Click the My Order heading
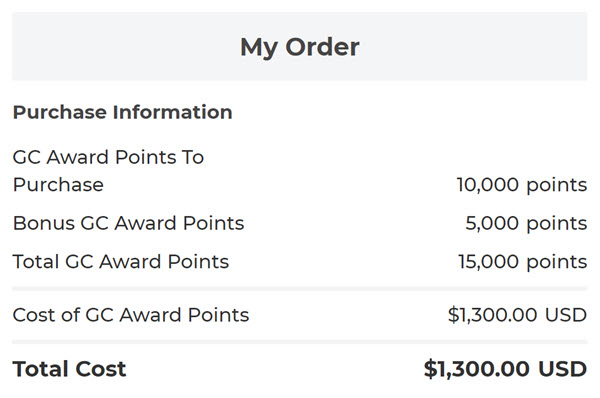Viewport: 600px width, 398px height. click(x=300, y=47)
